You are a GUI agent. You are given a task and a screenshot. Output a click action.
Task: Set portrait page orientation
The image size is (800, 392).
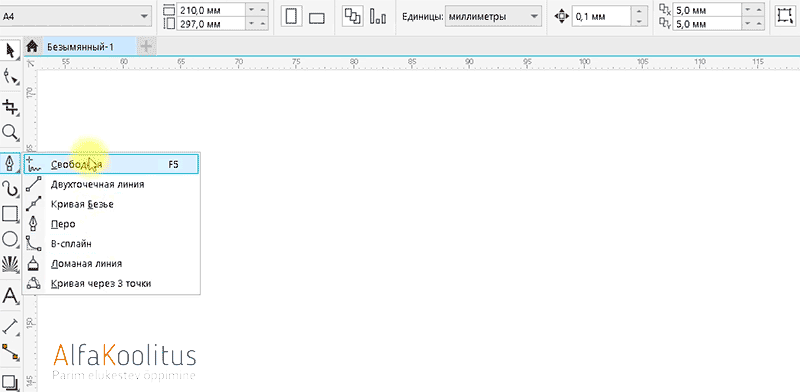click(x=292, y=16)
